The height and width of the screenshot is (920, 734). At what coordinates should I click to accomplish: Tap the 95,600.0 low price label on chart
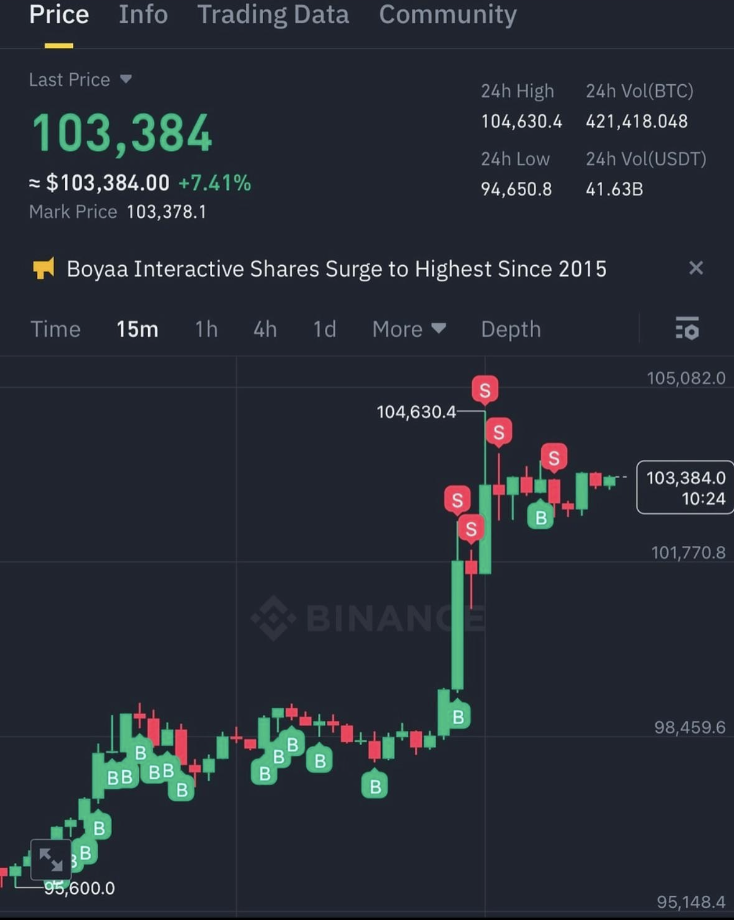click(x=80, y=888)
